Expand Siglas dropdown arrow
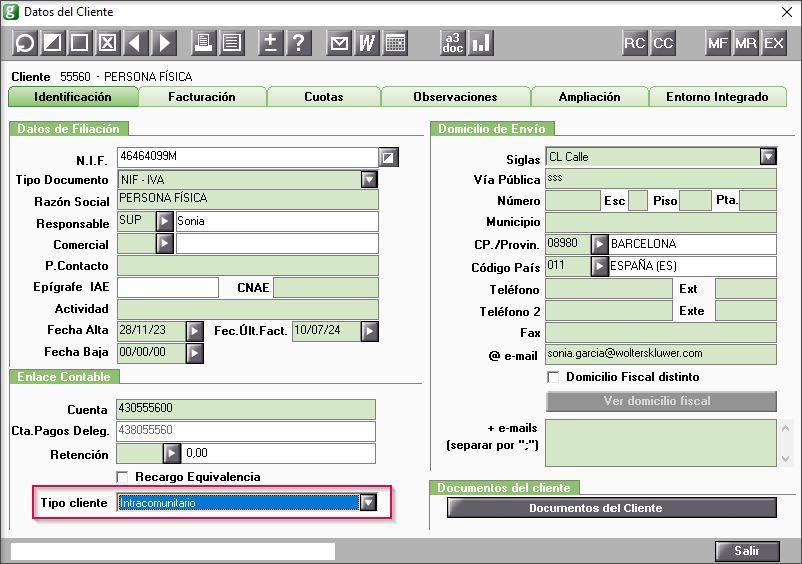 click(x=768, y=156)
